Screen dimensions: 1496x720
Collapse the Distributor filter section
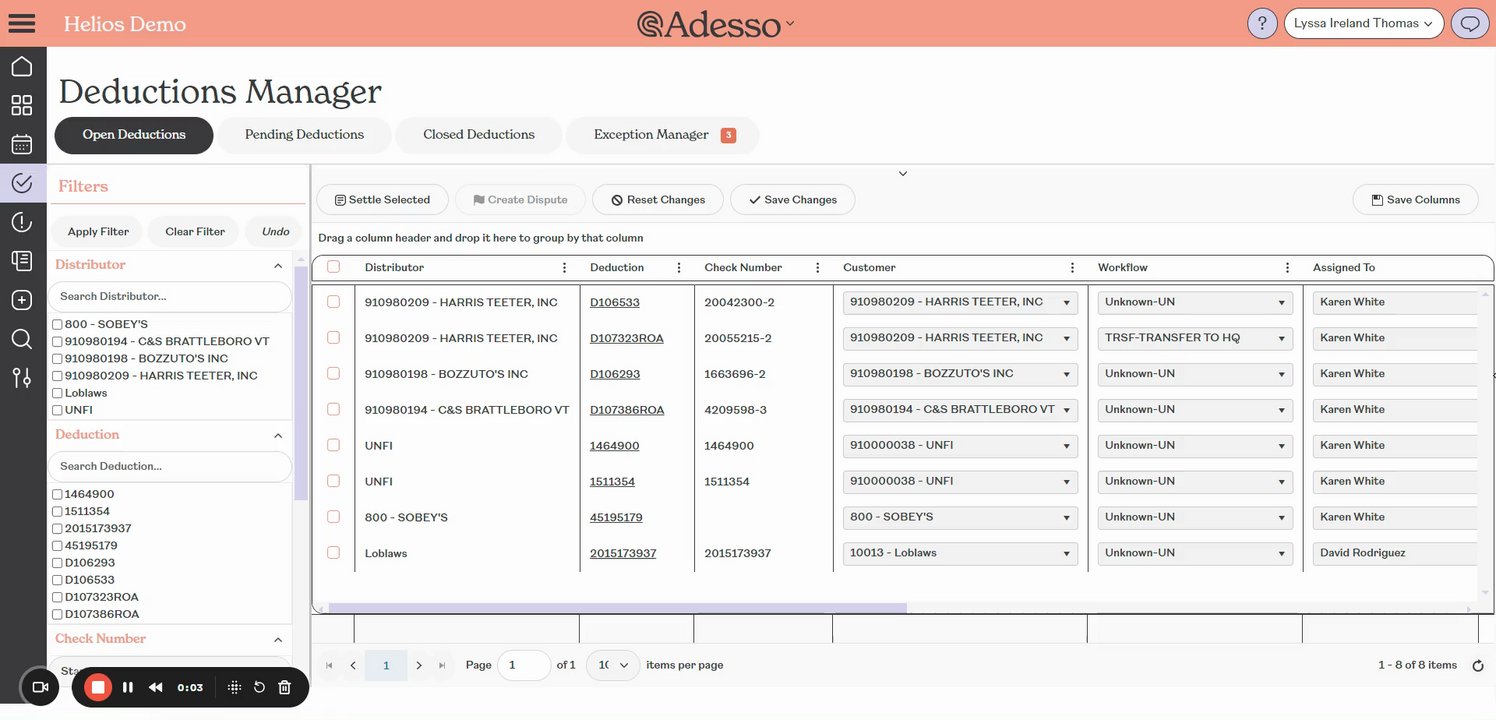coord(278,266)
